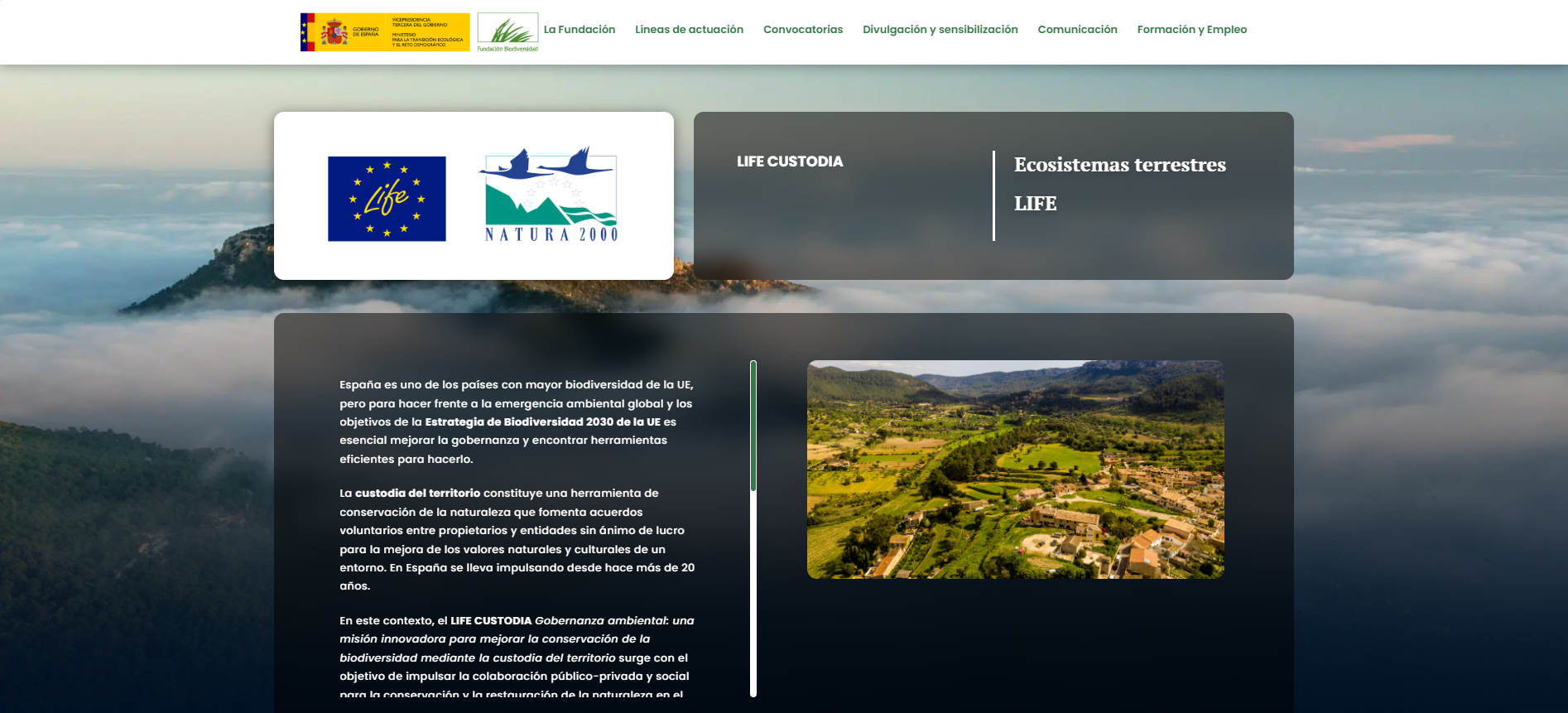This screenshot has width=1568, height=713.
Task: Click the Spanish coat of arms emblem
Action: (x=334, y=32)
